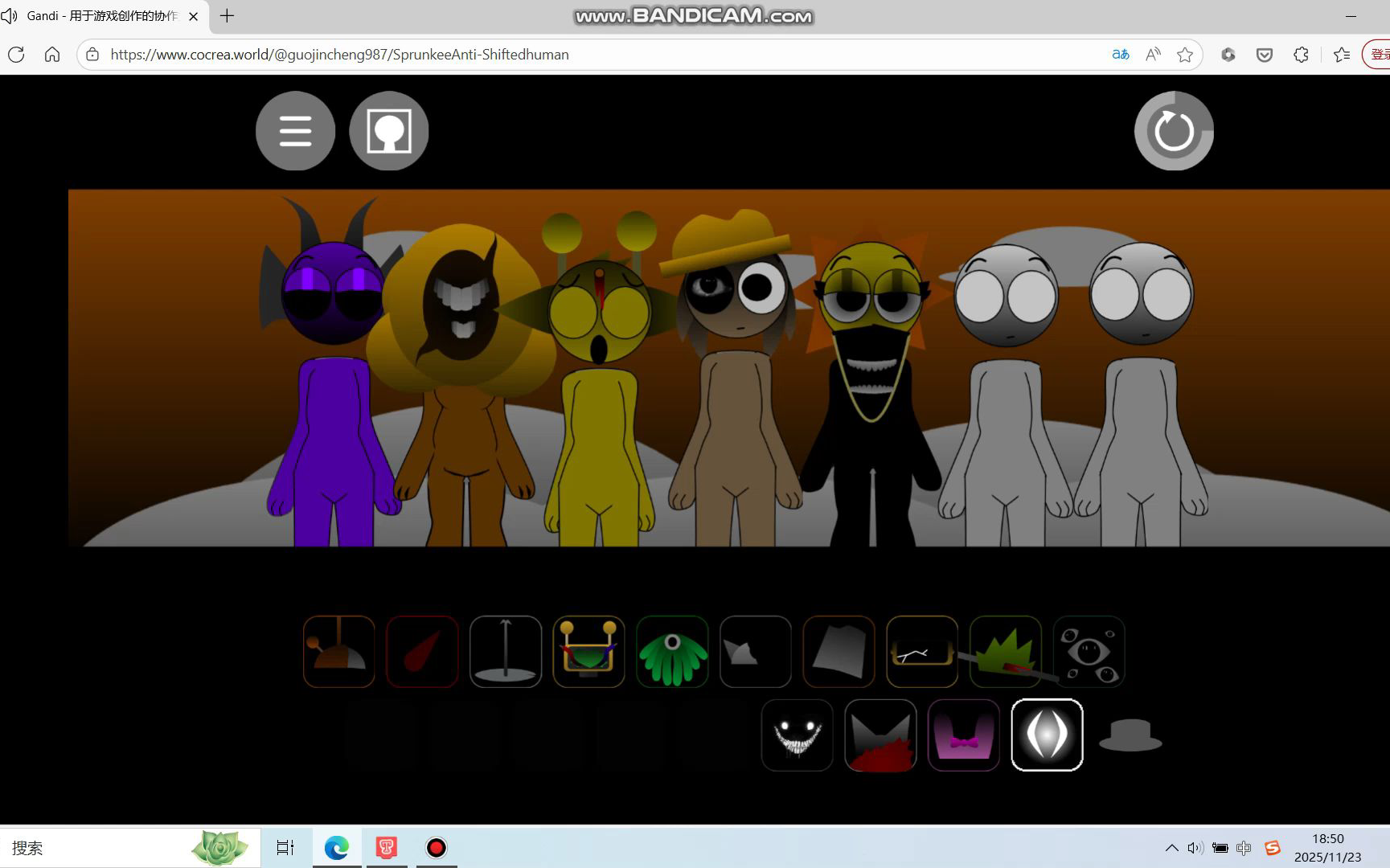Viewport: 1390px width, 868px height.
Task: Click the character portrait mode button
Action: (389, 131)
